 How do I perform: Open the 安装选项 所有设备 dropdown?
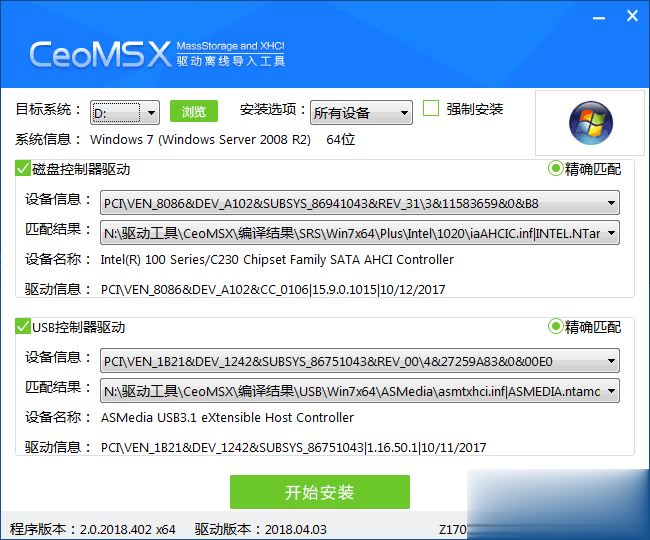(x=361, y=112)
